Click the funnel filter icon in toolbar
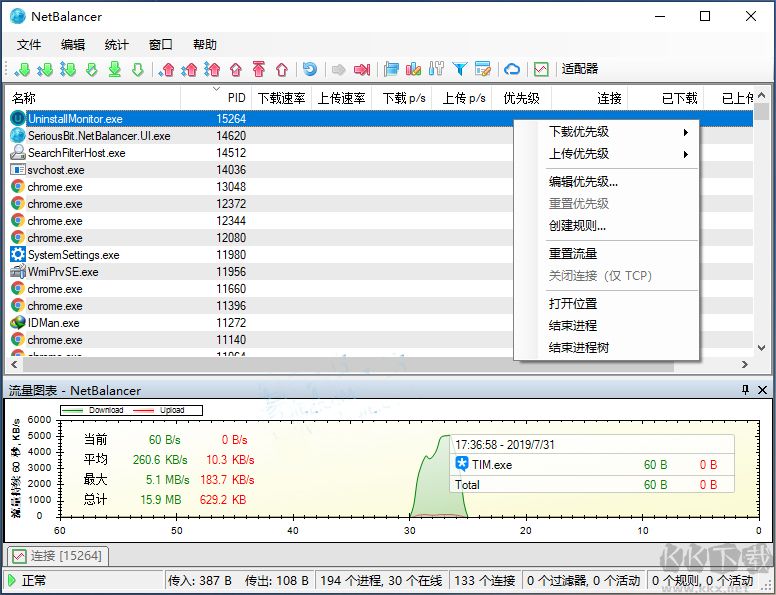 tap(460, 69)
